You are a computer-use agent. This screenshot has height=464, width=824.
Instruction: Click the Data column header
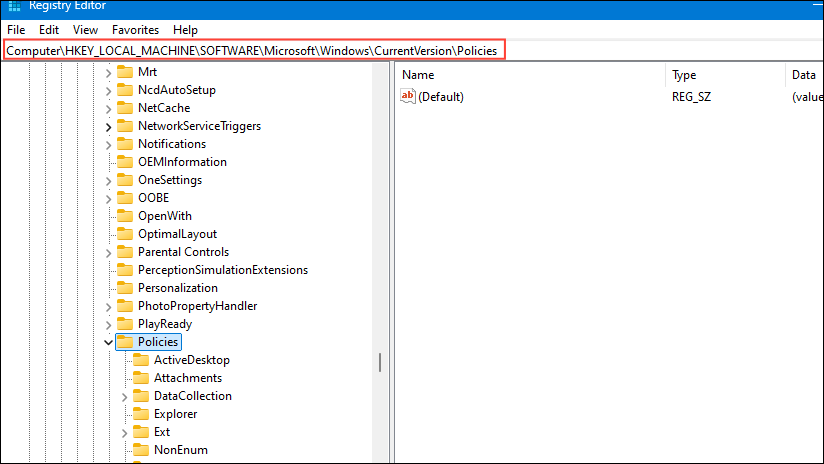pyautogui.click(x=805, y=75)
